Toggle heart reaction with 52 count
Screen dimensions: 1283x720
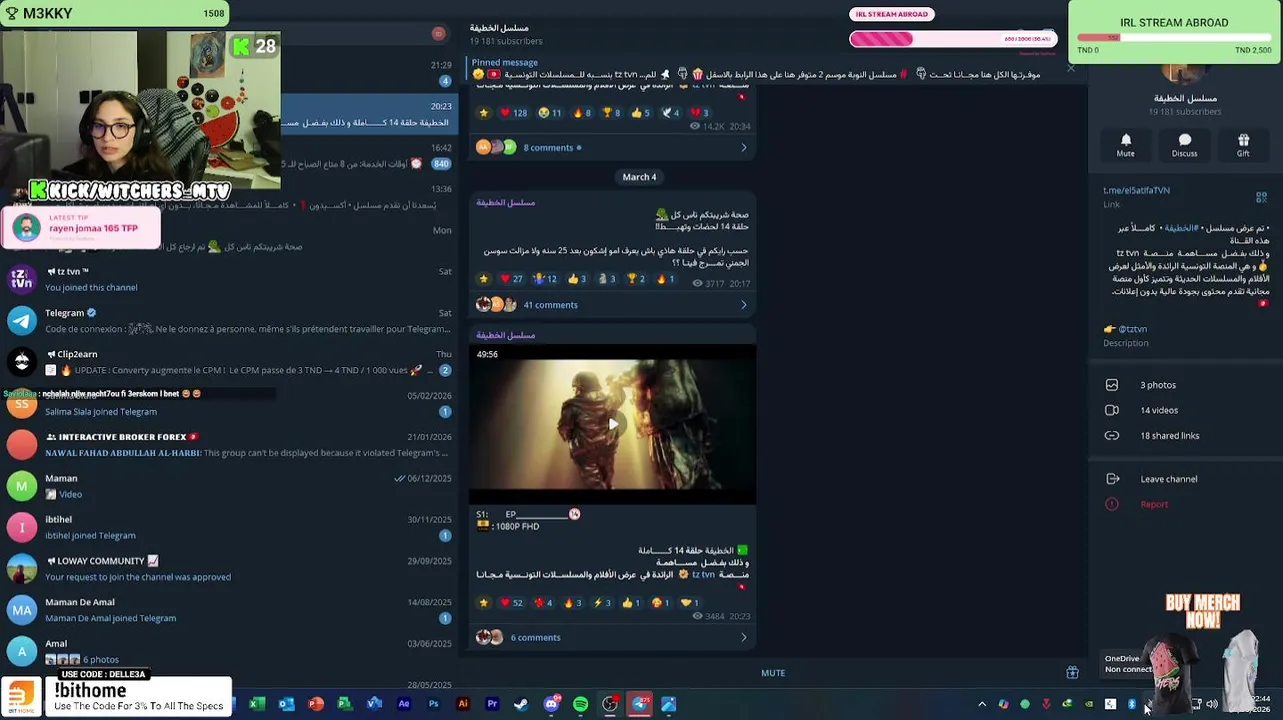511,603
